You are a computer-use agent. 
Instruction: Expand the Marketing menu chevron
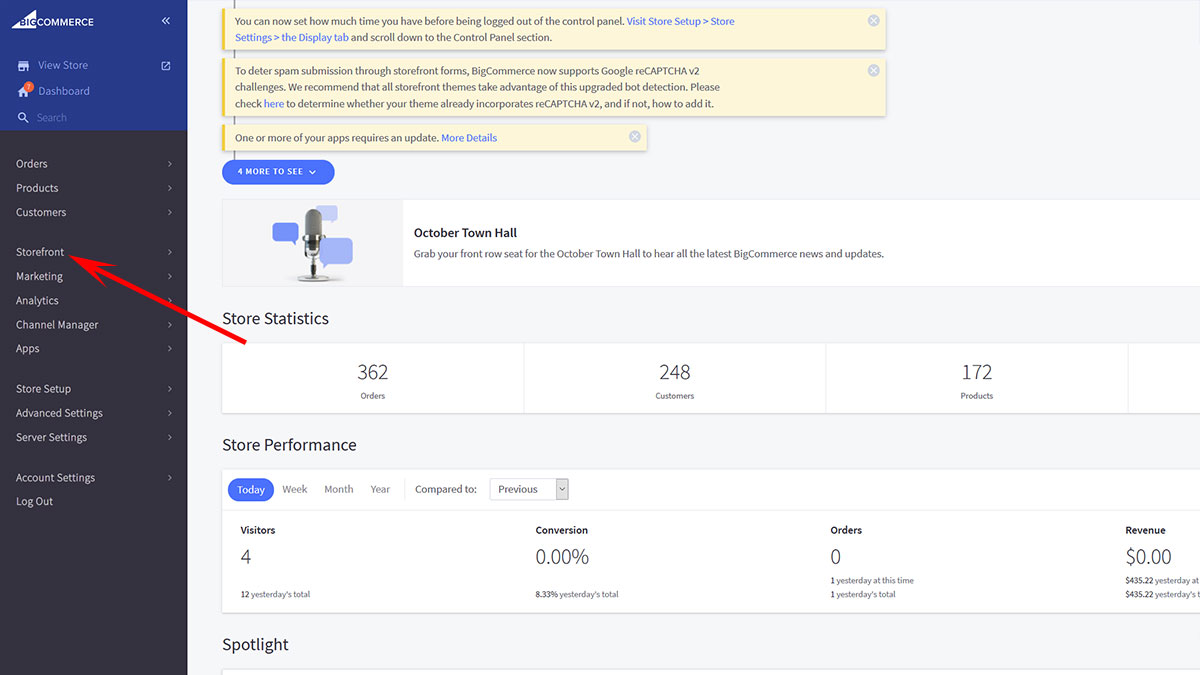(170, 276)
